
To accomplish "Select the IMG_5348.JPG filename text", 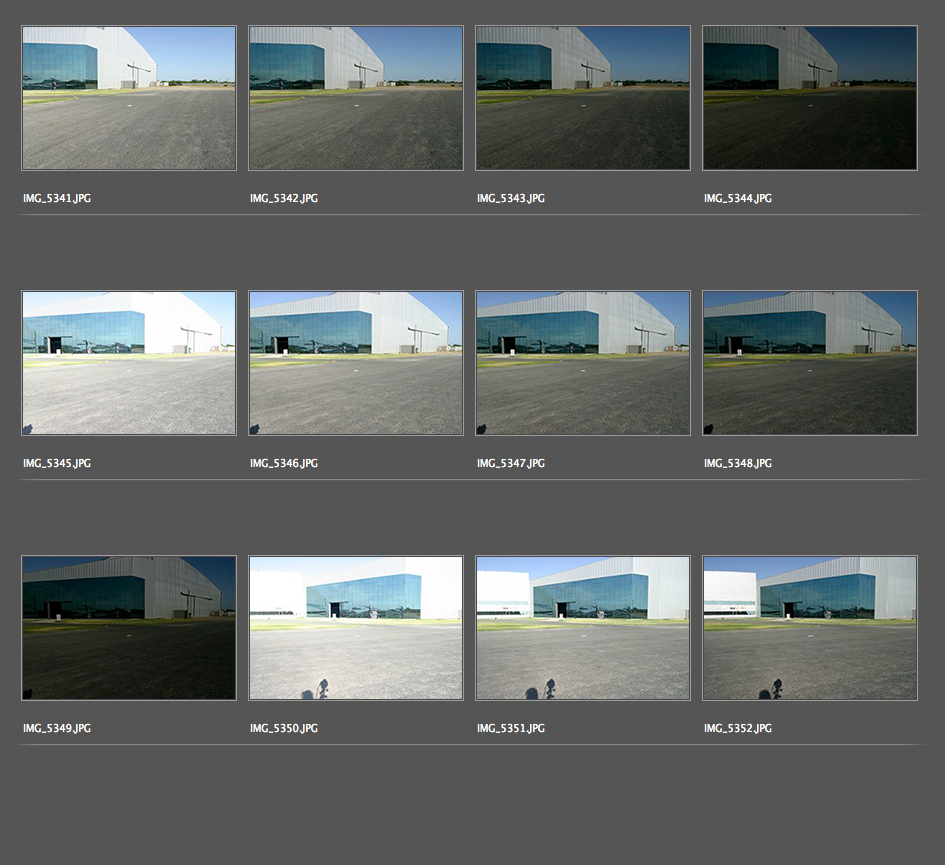I will (738, 464).
